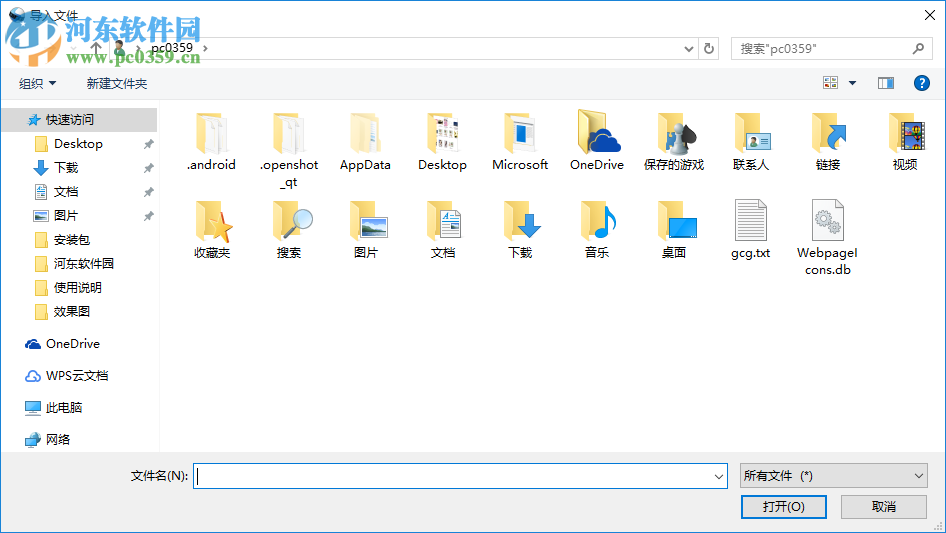This screenshot has height=533, width=946.
Task: Expand the pc0359 breadcrumb chevron
Action: coord(206,48)
